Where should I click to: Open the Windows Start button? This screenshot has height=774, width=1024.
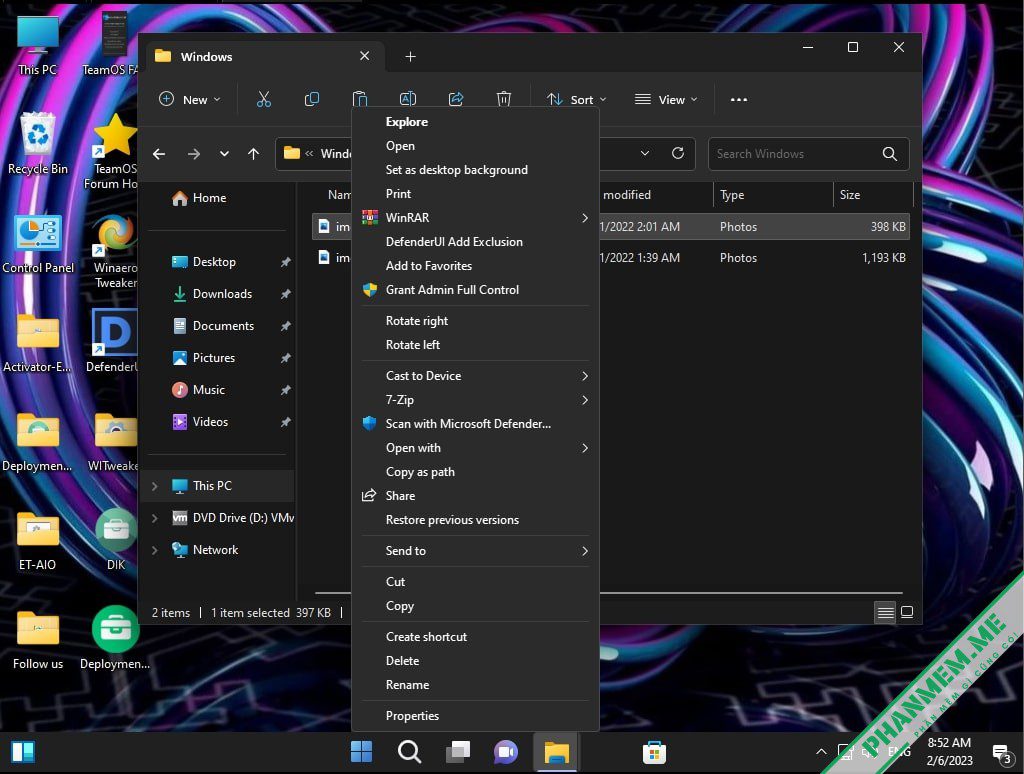(361, 752)
